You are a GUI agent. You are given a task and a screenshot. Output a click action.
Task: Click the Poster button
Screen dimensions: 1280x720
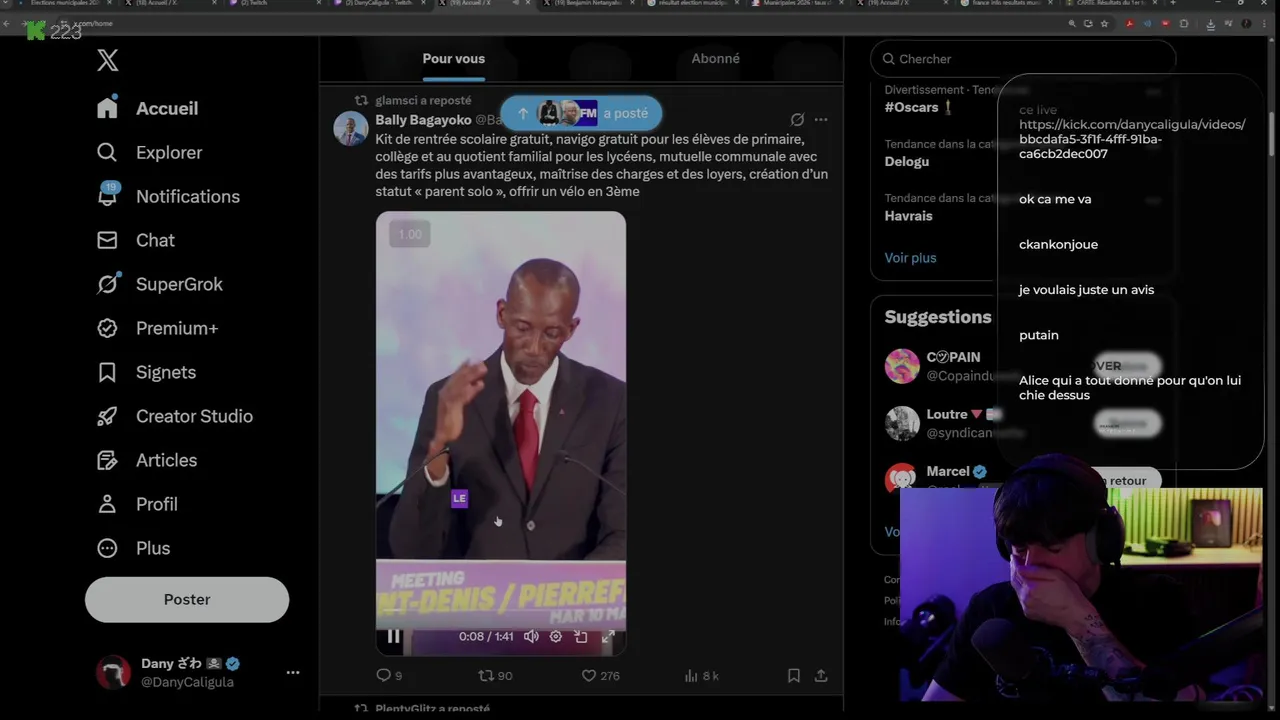click(x=187, y=599)
